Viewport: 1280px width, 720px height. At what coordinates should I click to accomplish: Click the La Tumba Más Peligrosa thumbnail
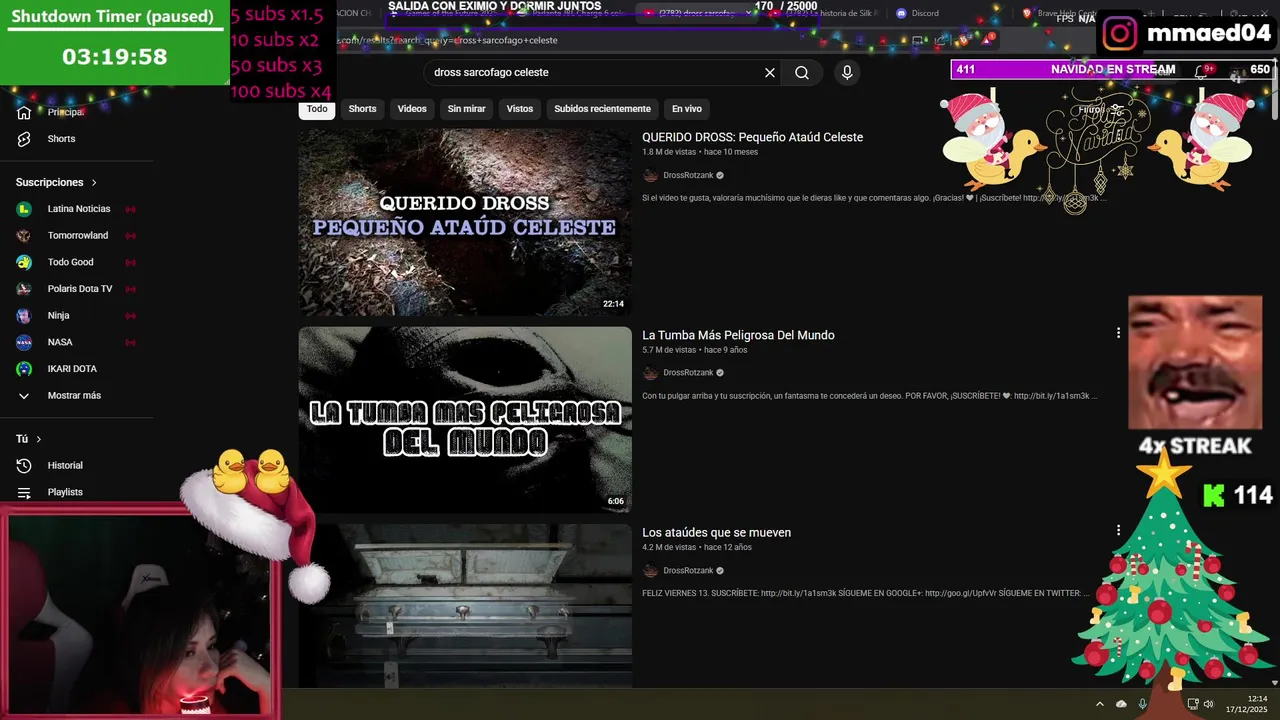(x=465, y=420)
